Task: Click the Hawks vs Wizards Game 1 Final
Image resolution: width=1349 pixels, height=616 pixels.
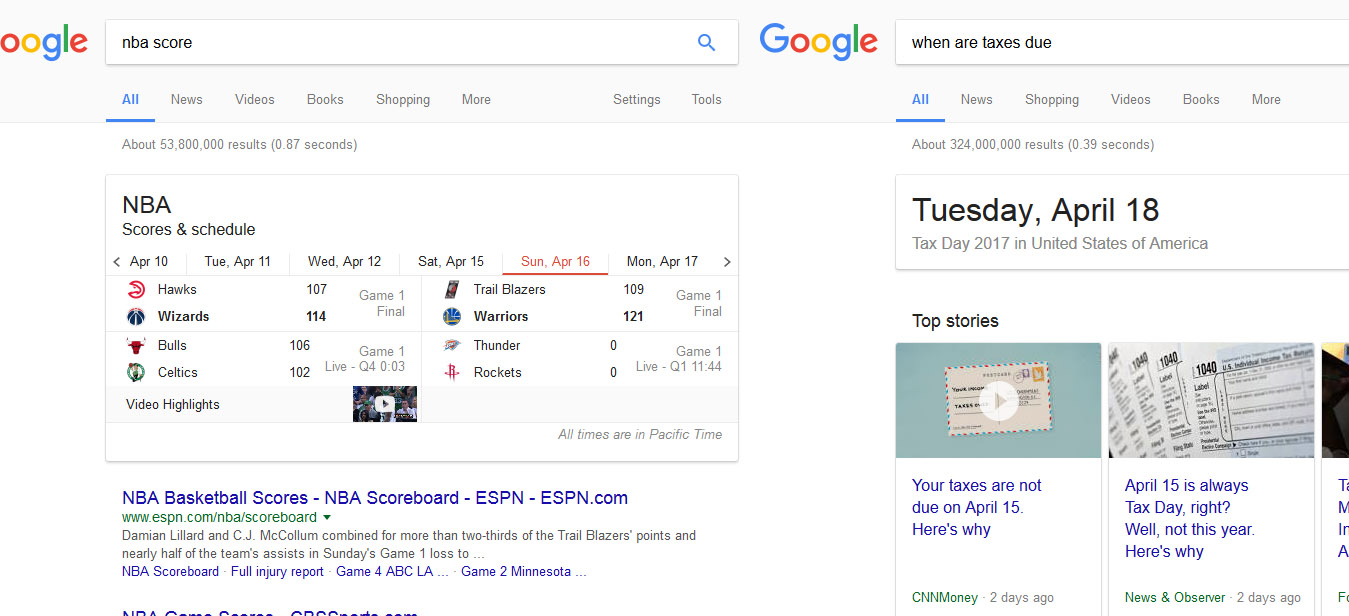Action: (382, 303)
